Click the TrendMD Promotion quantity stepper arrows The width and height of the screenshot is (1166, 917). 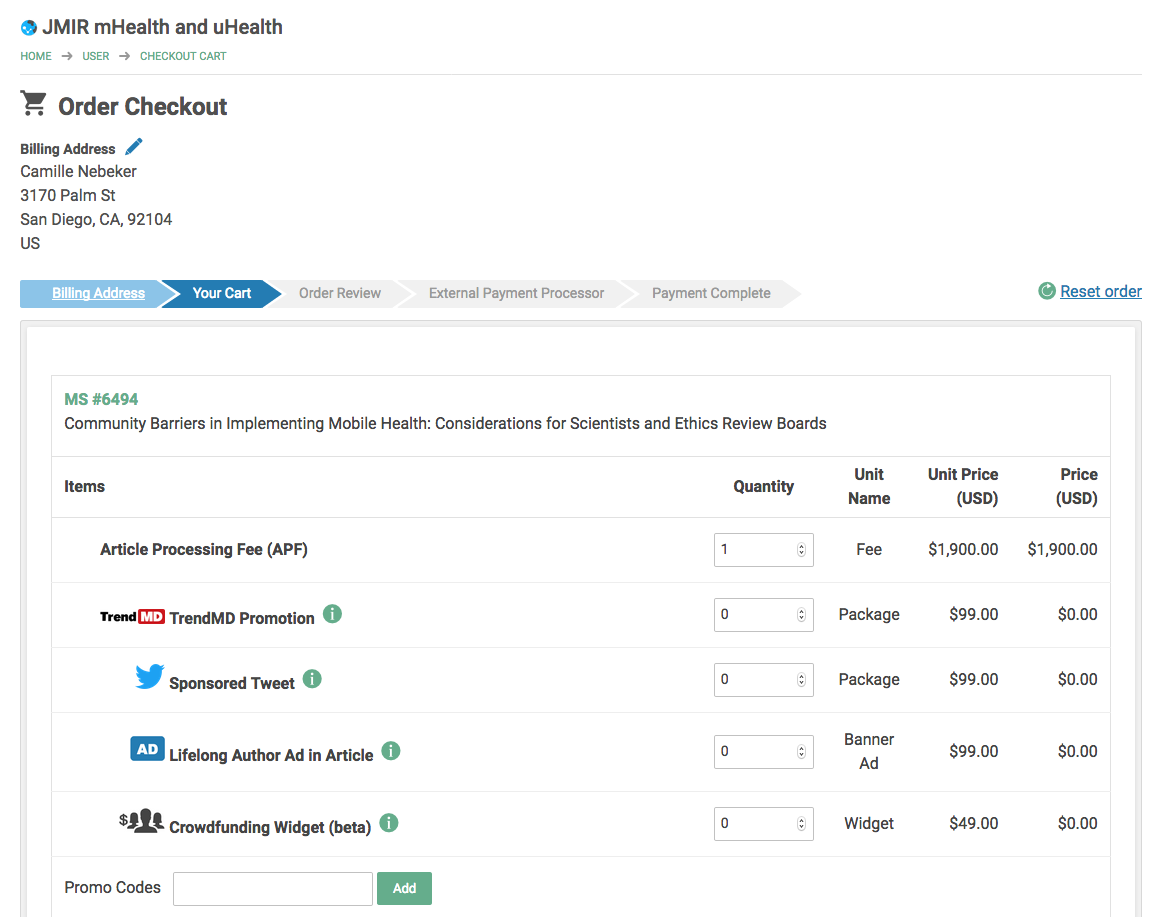click(801, 614)
